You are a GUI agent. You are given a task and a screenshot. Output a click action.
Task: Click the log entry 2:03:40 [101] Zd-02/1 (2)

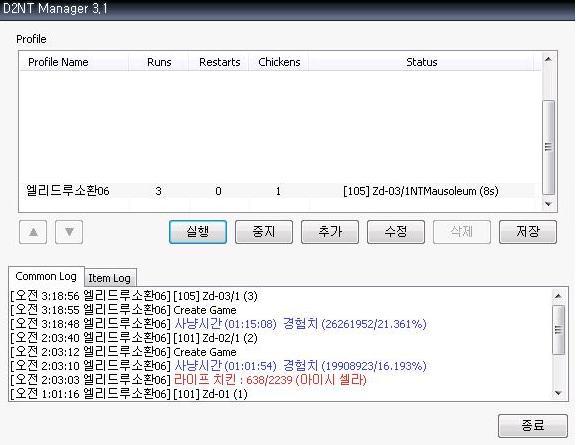point(134,338)
